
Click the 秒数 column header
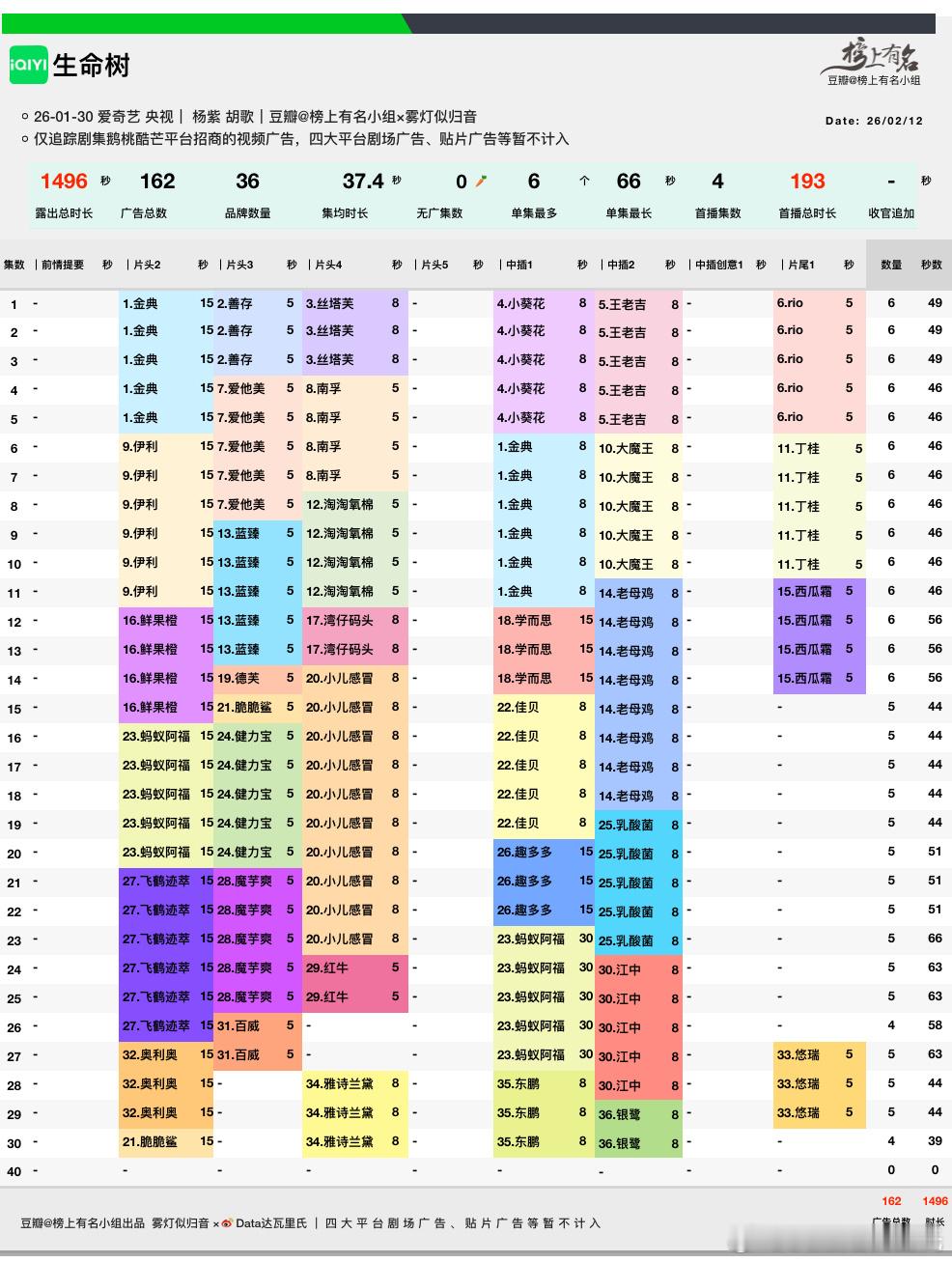[x=932, y=265]
